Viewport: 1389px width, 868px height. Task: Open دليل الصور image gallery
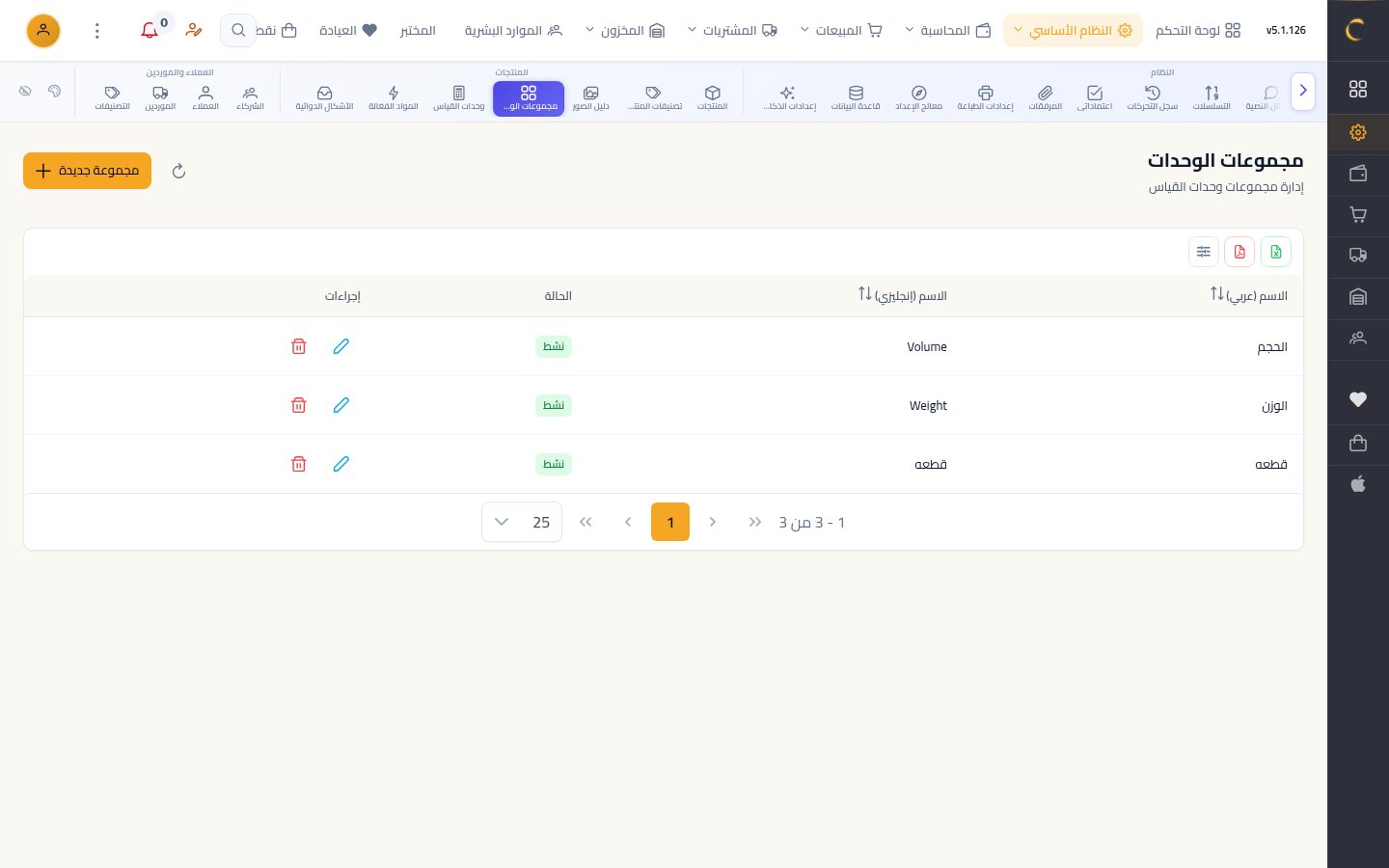(591, 97)
